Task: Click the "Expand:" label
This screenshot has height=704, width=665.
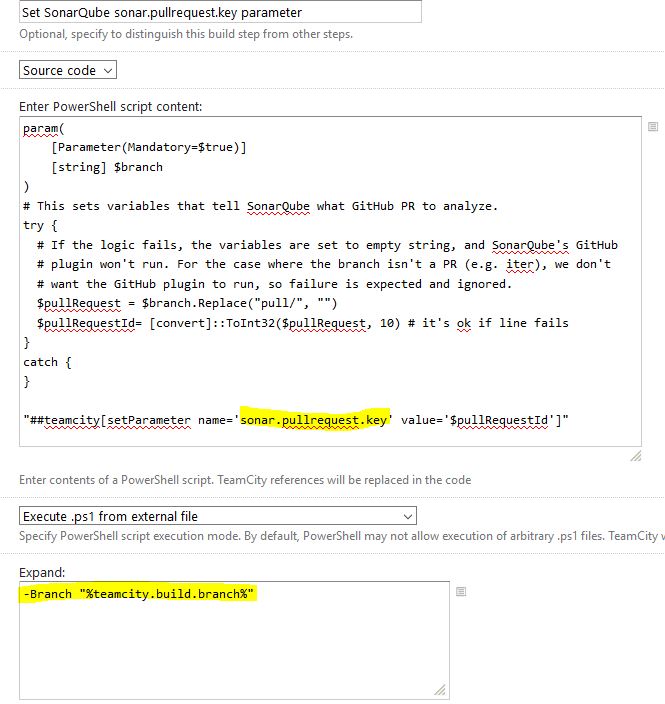Action: coord(42,572)
